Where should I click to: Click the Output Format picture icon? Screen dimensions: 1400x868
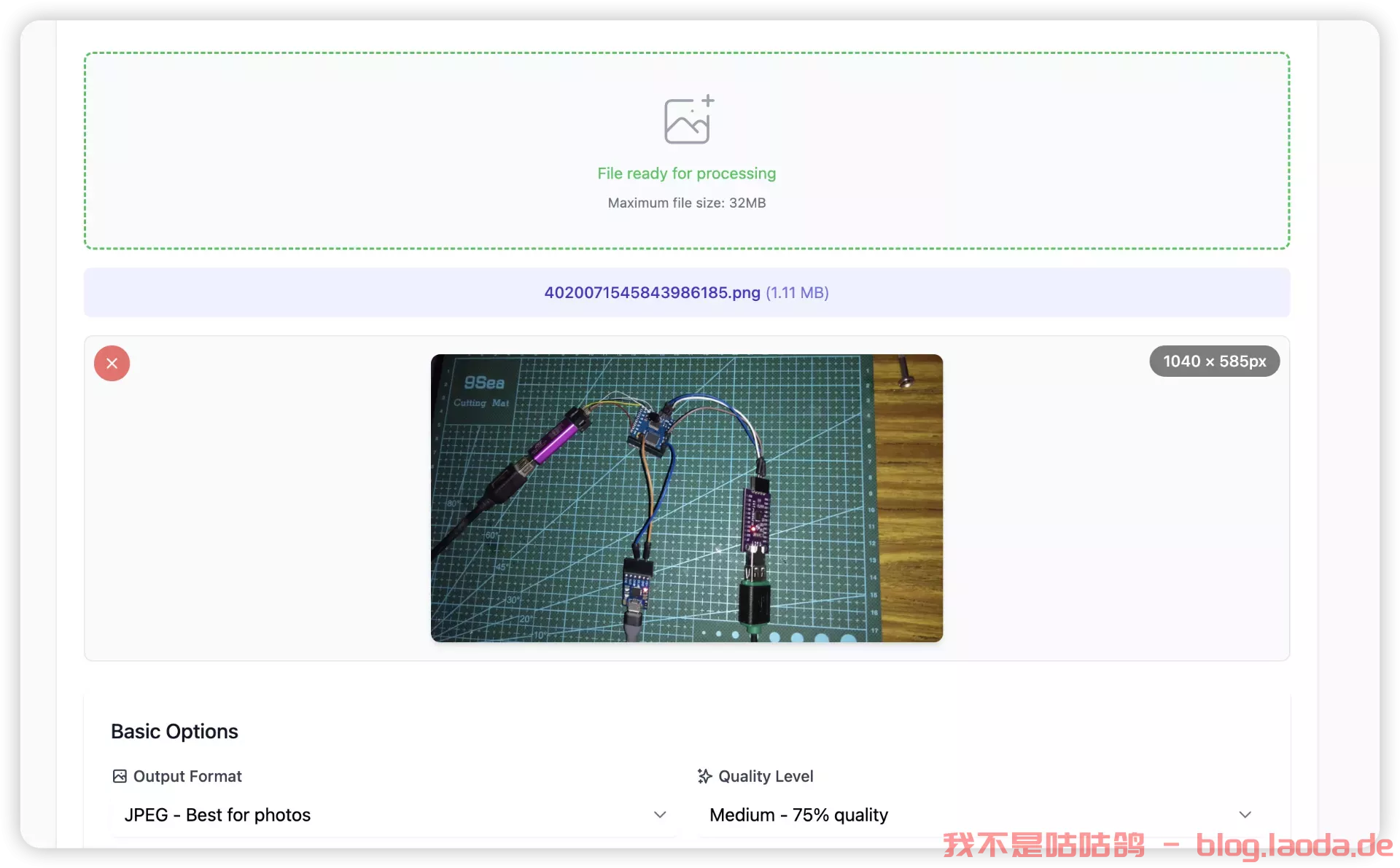tap(120, 776)
